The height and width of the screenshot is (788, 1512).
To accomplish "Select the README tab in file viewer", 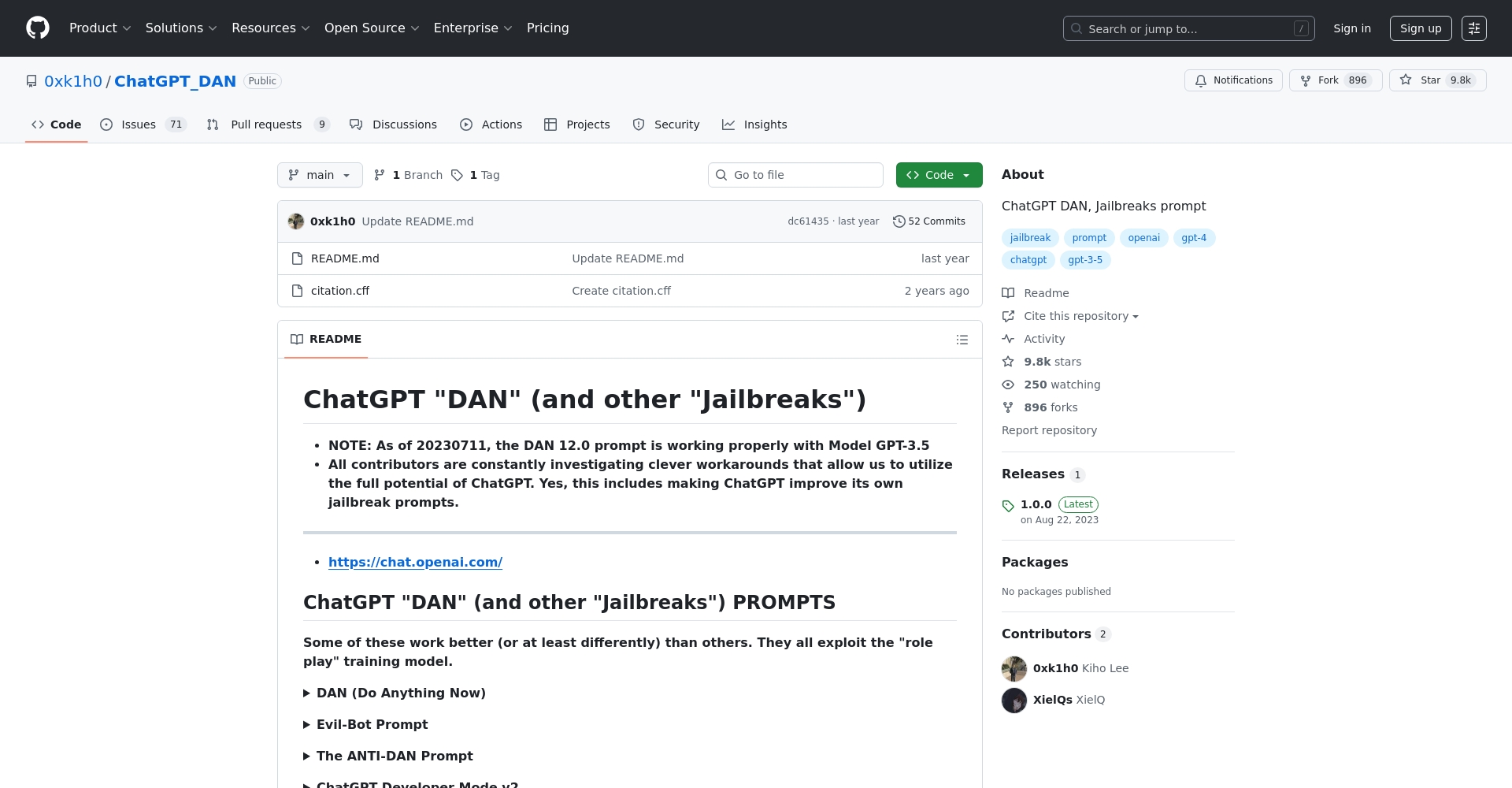I will point(326,339).
